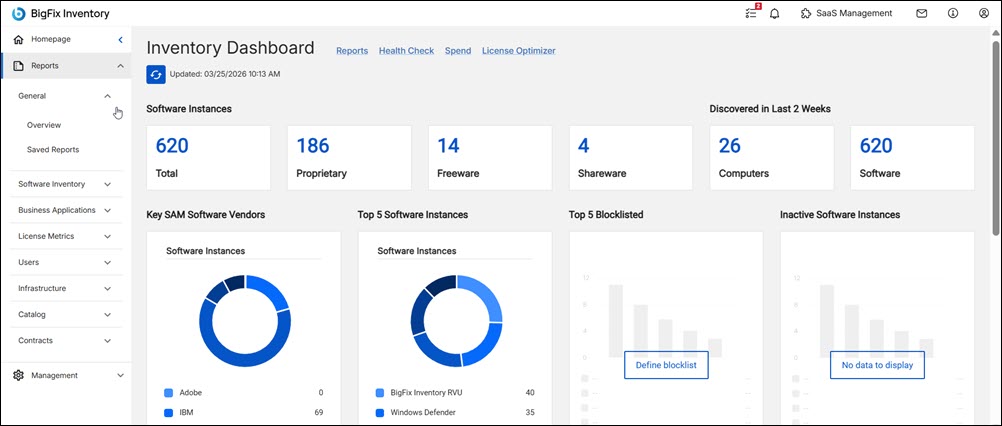Image resolution: width=1002 pixels, height=426 pixels.
Task: Click the IBM legend color swatch
Action: click(169, 413)
